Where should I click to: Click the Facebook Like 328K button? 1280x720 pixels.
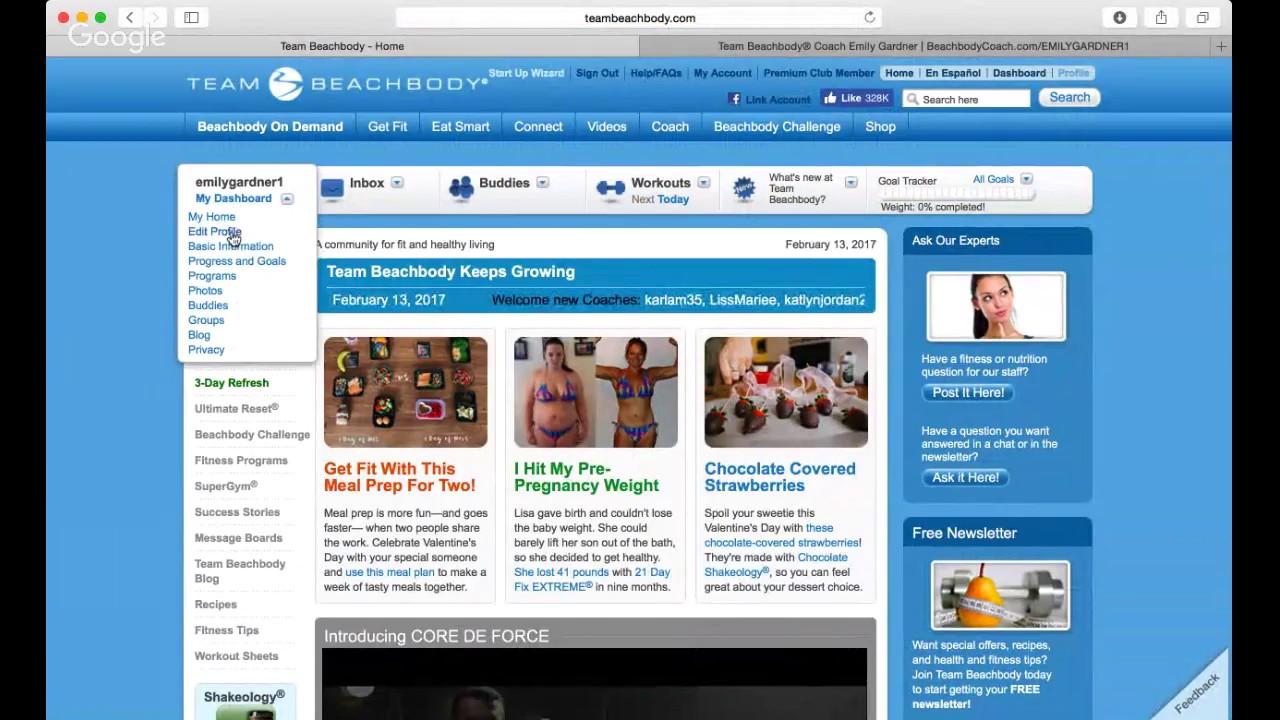(x=856, y=98)
